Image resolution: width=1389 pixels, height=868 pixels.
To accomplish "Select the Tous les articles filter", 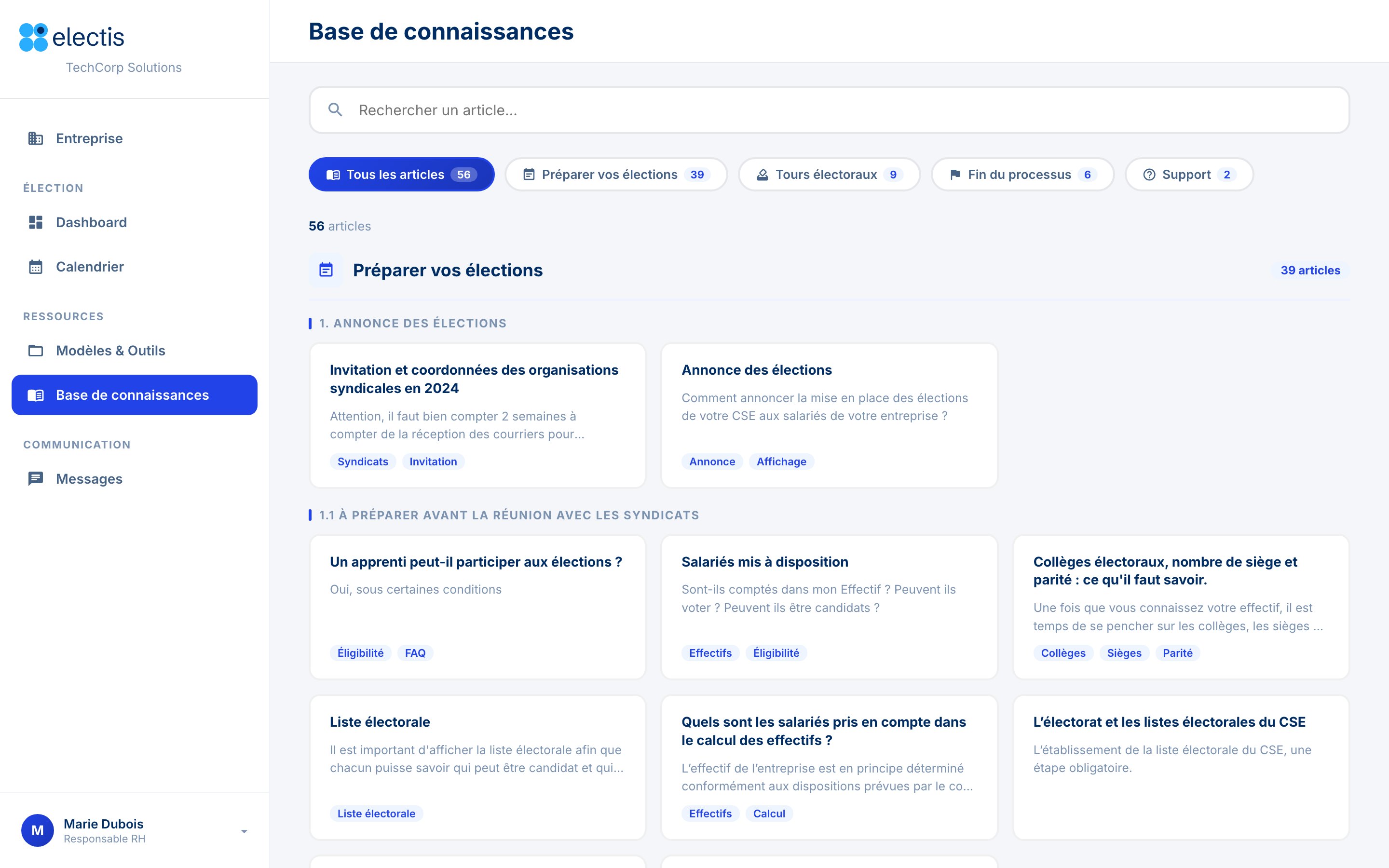I will point(401,175).
